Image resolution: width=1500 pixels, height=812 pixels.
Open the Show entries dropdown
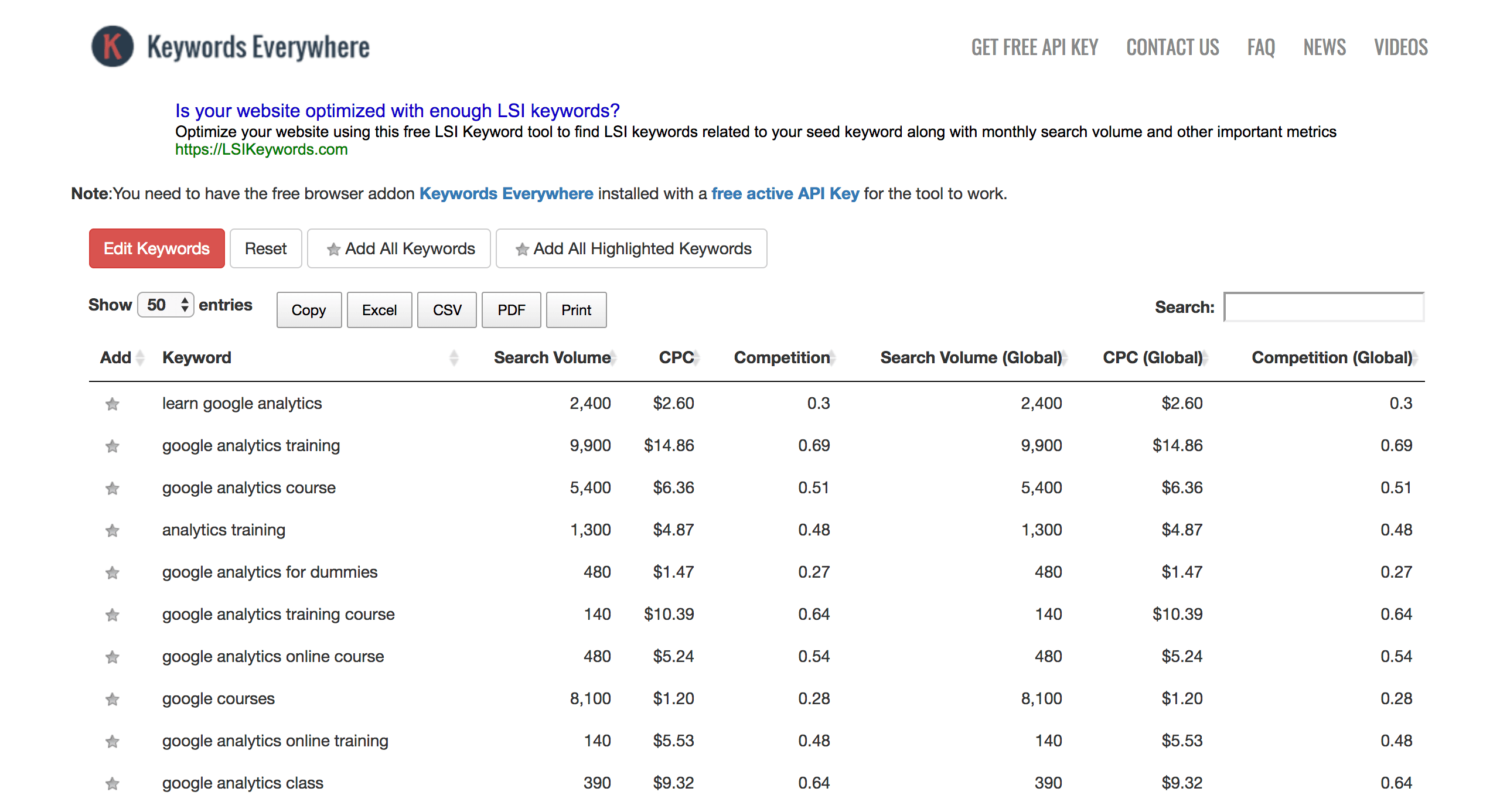tap(166, 305)
